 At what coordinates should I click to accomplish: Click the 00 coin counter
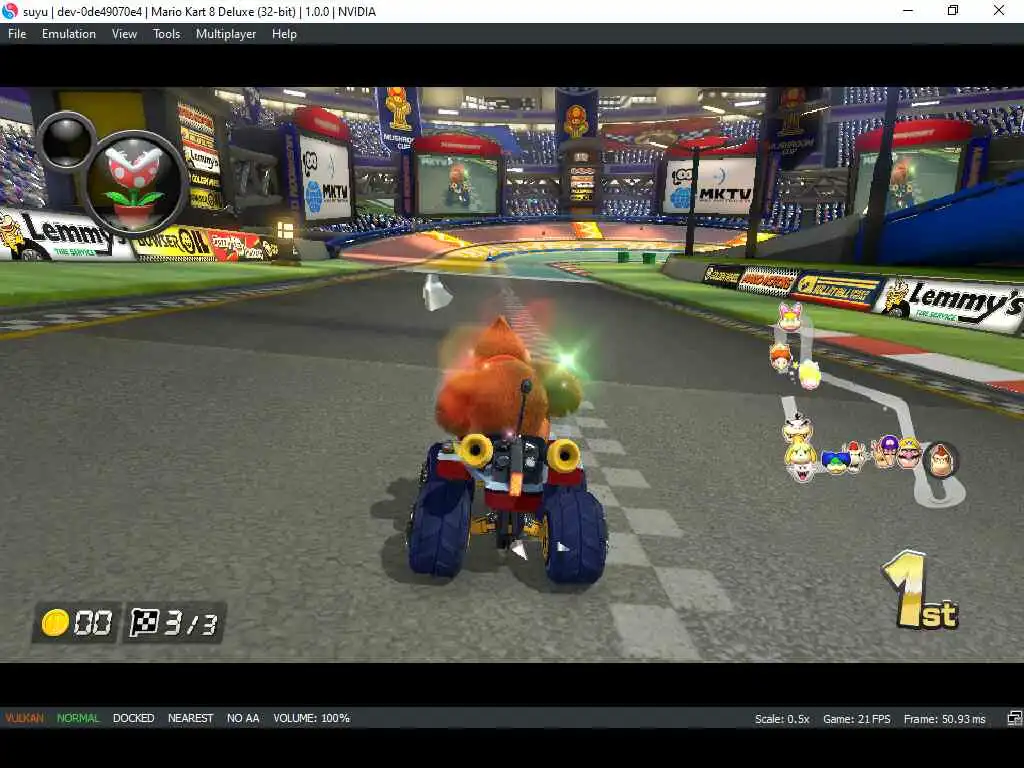(x=93, y=623)
